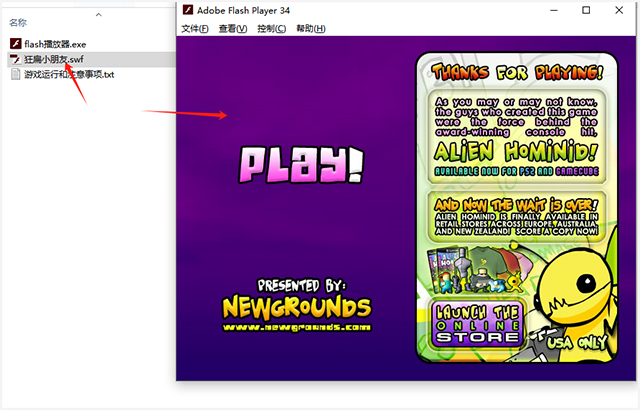Open the 控制(C) menu
Viewport: 640px width, 410px height.
(x=271, y=29)
